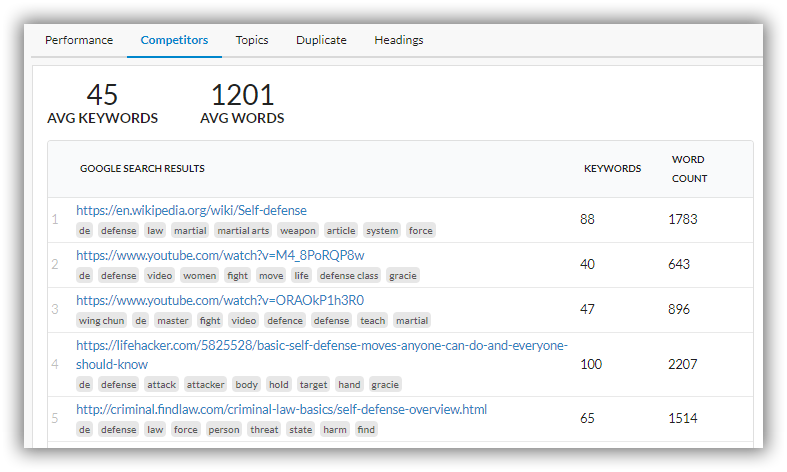
Task: Click the 'law' tag in findlaw row
Action: (155, 430)
